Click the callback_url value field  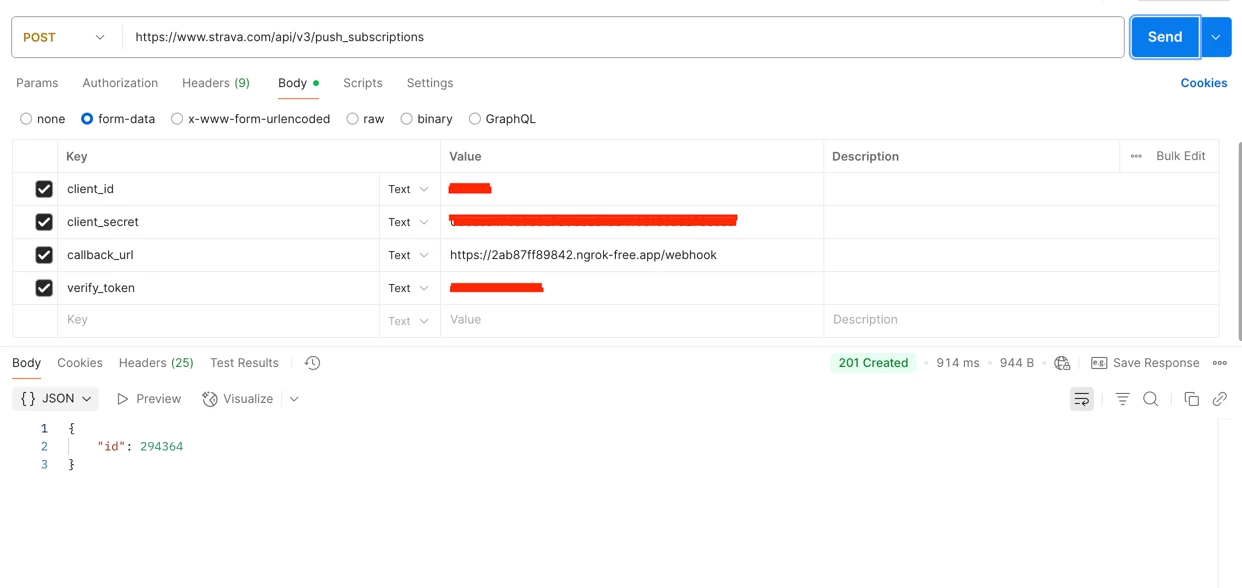point(632,255)
